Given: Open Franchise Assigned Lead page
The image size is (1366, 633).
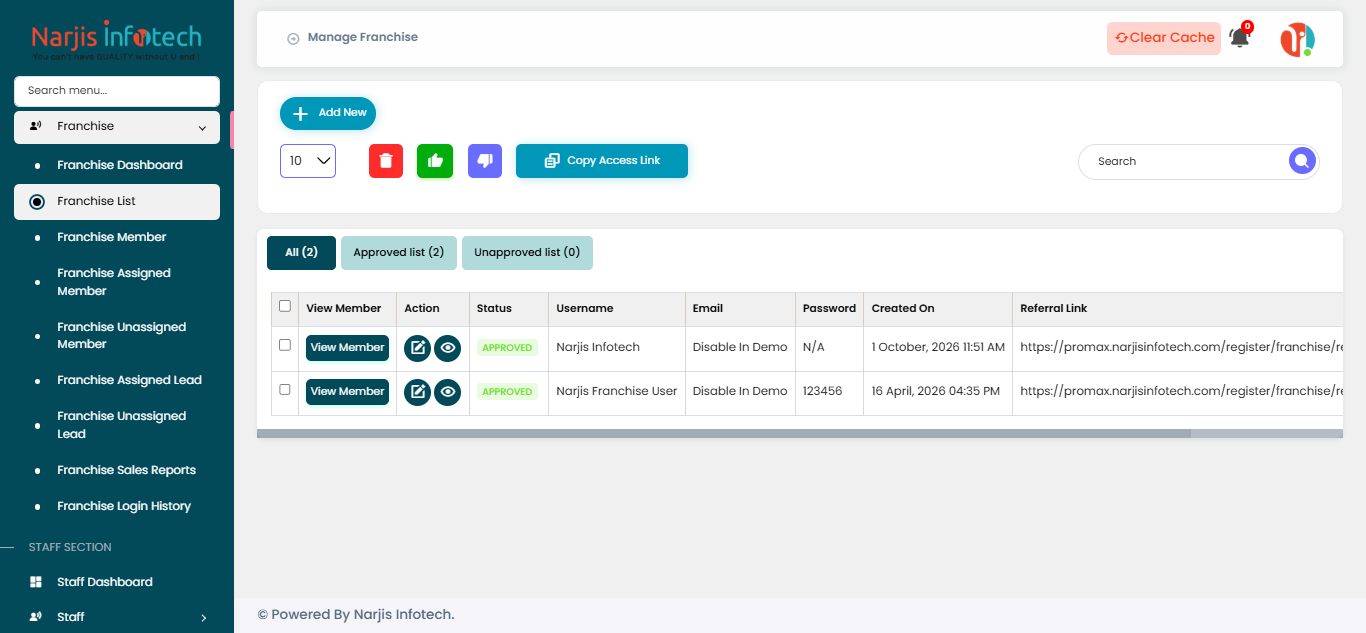Looking at the screenshot, I should [129, 380].
